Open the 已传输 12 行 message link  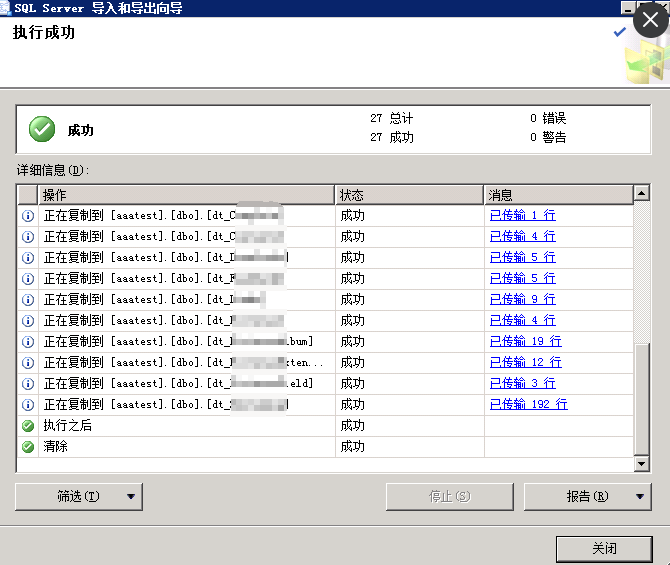click(525, 363)
